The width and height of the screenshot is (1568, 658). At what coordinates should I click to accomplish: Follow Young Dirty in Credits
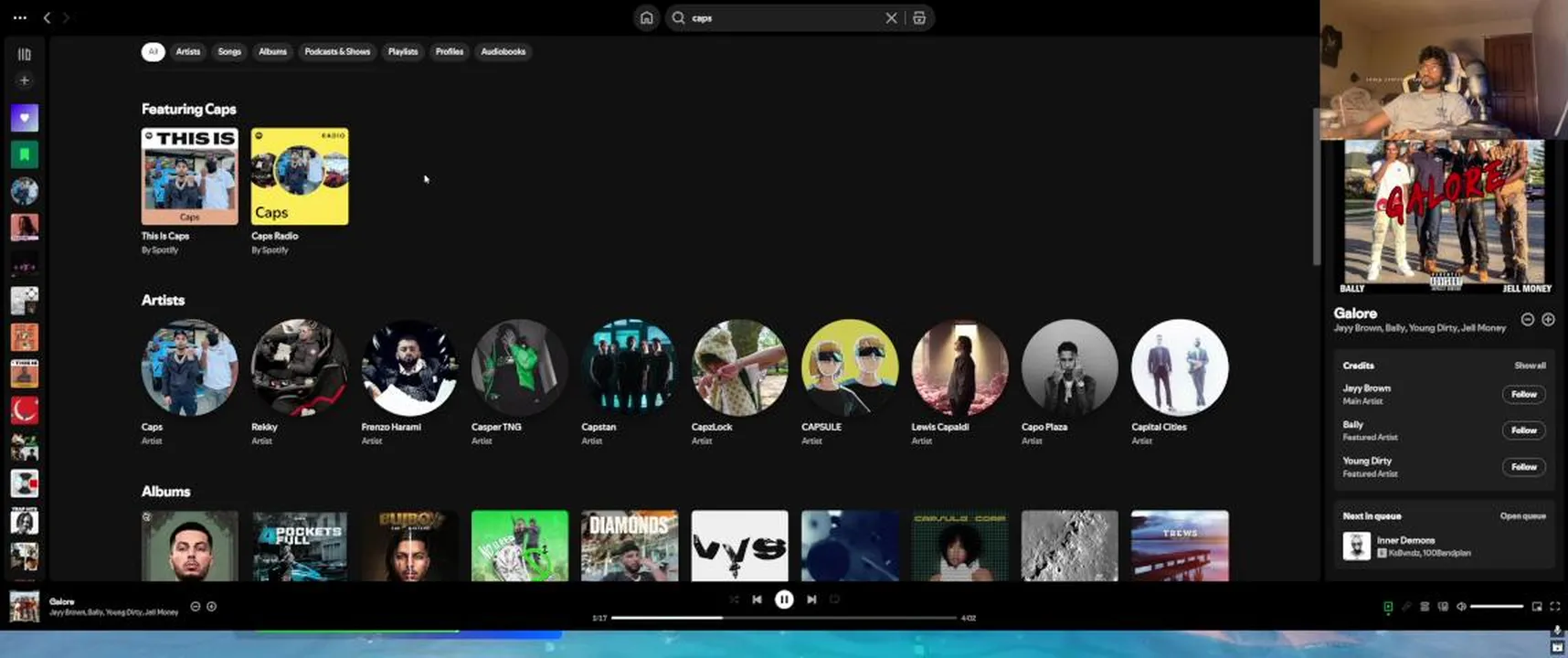pyautogui.click(x=1523, y=467)
